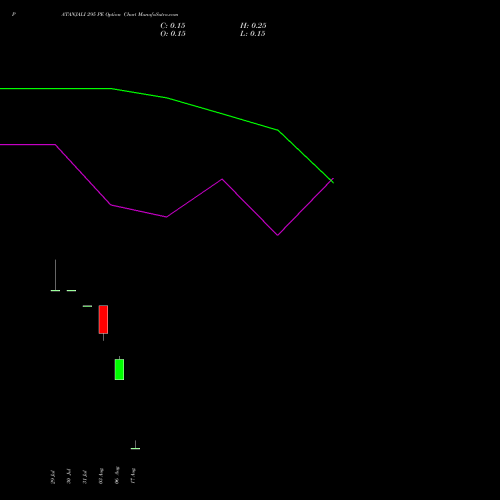Click the 'PATANJALI 205 PE Option Chart' title text
500x500 pixels.
[x=95, y=14]
